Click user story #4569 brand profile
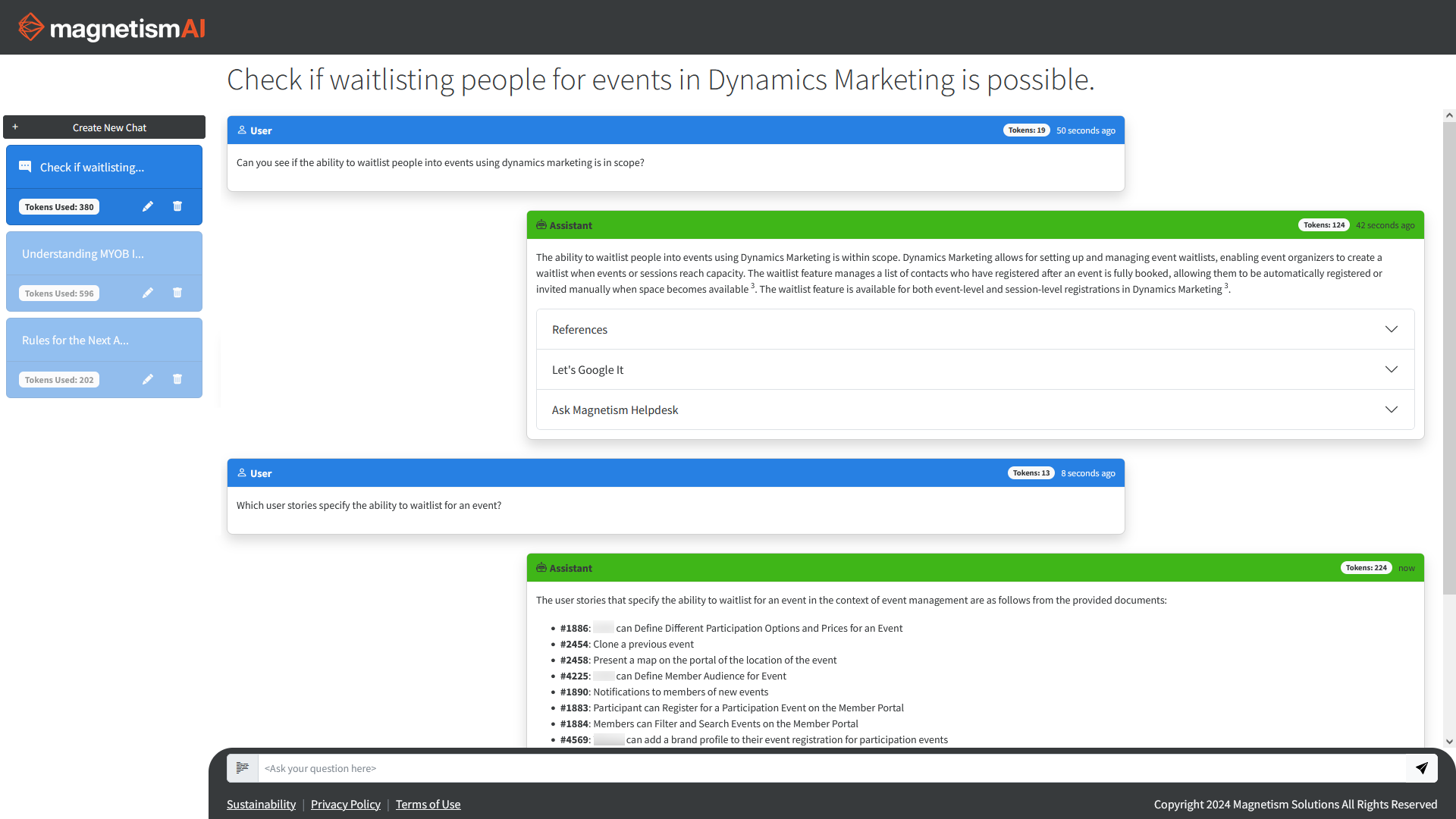This screenshot has height=819, width=1456. (754, 739)
